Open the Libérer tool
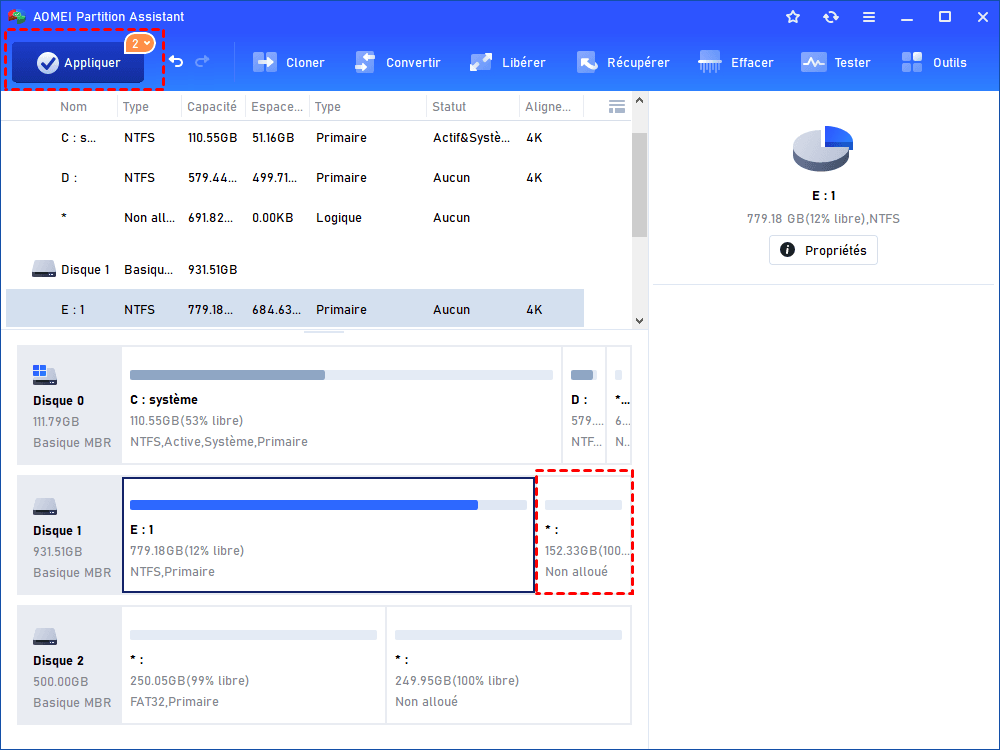 click(508, 62)
